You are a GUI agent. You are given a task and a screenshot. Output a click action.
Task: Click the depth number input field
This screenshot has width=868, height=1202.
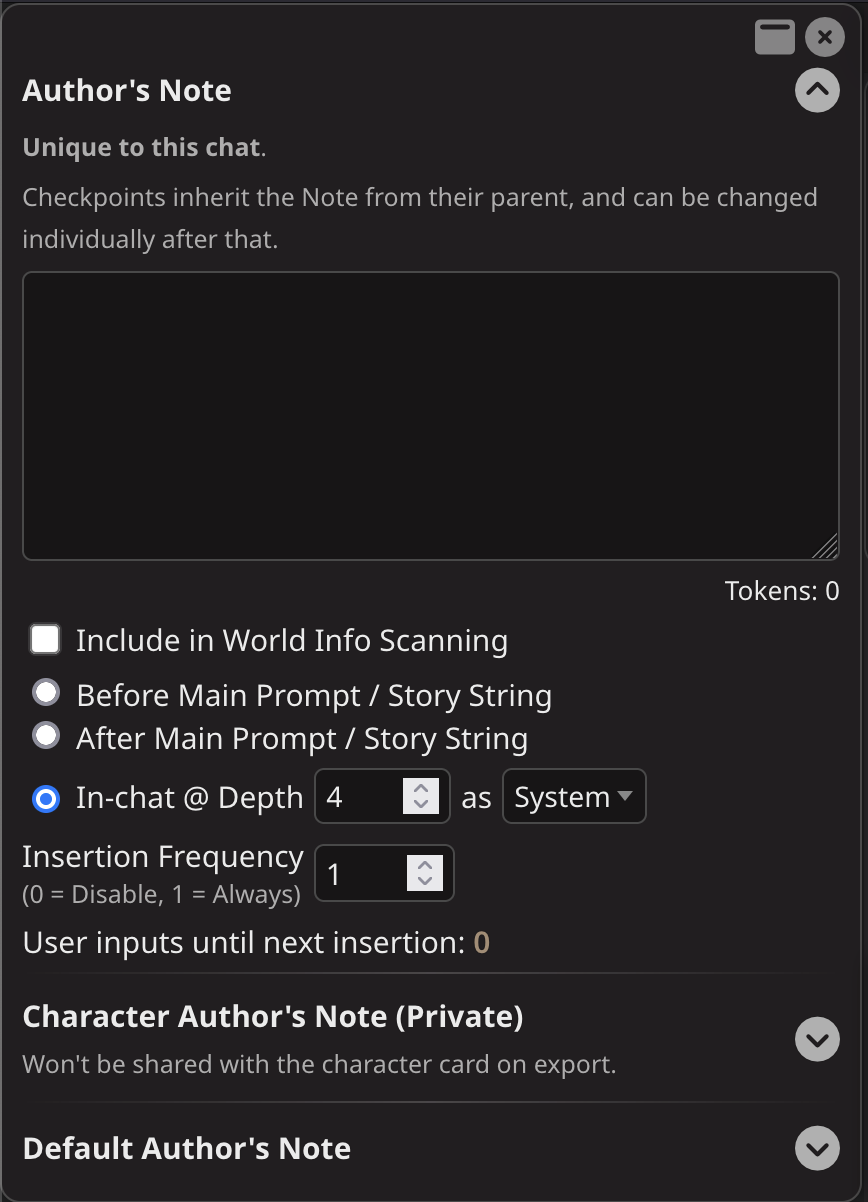click(360, 797)
